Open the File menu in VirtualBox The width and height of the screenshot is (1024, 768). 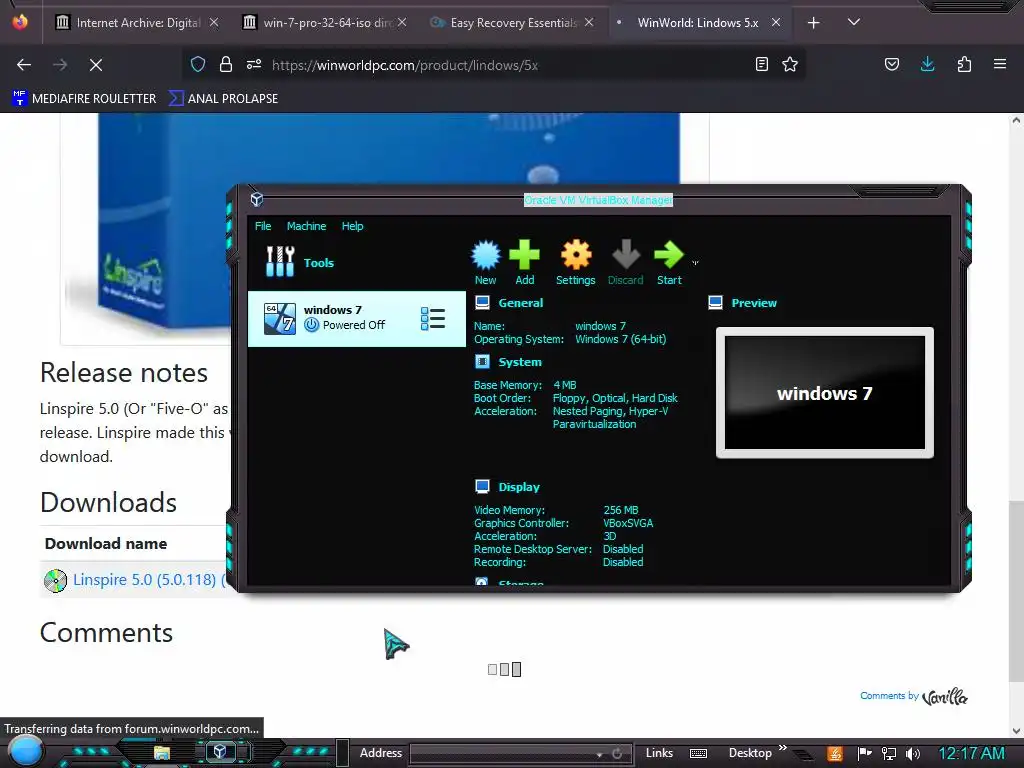(263, 226)
